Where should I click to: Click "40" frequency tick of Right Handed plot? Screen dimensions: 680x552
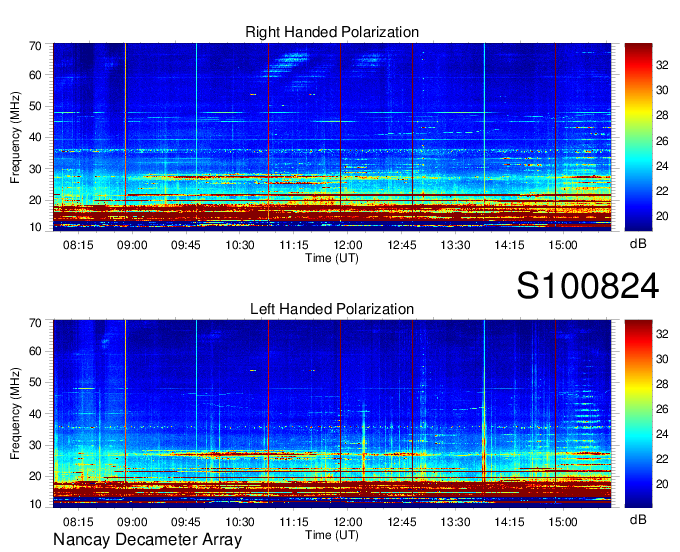(35, 137)
